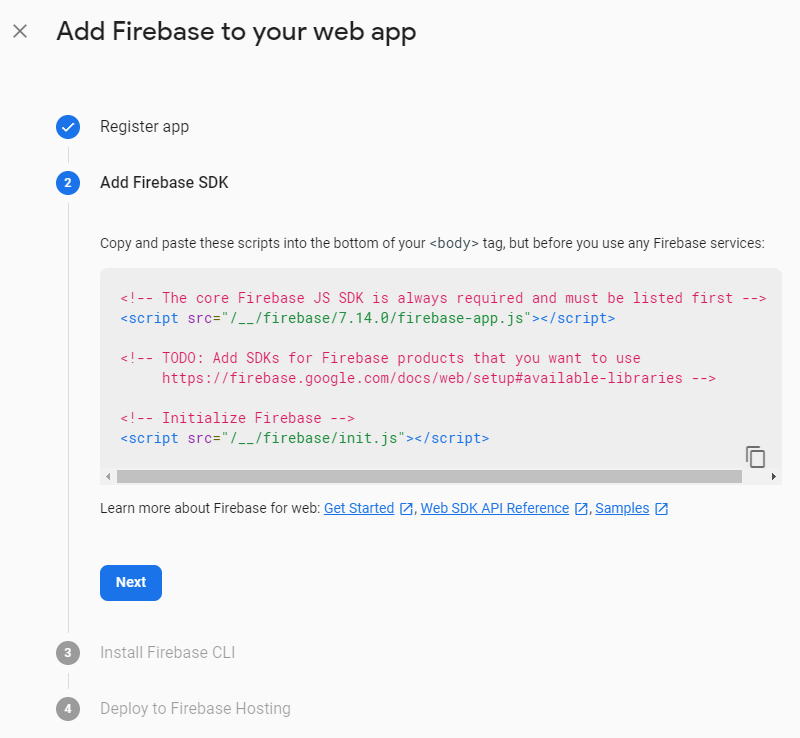
Task: Click the step 2 number circle
Action: click(68, 183)
